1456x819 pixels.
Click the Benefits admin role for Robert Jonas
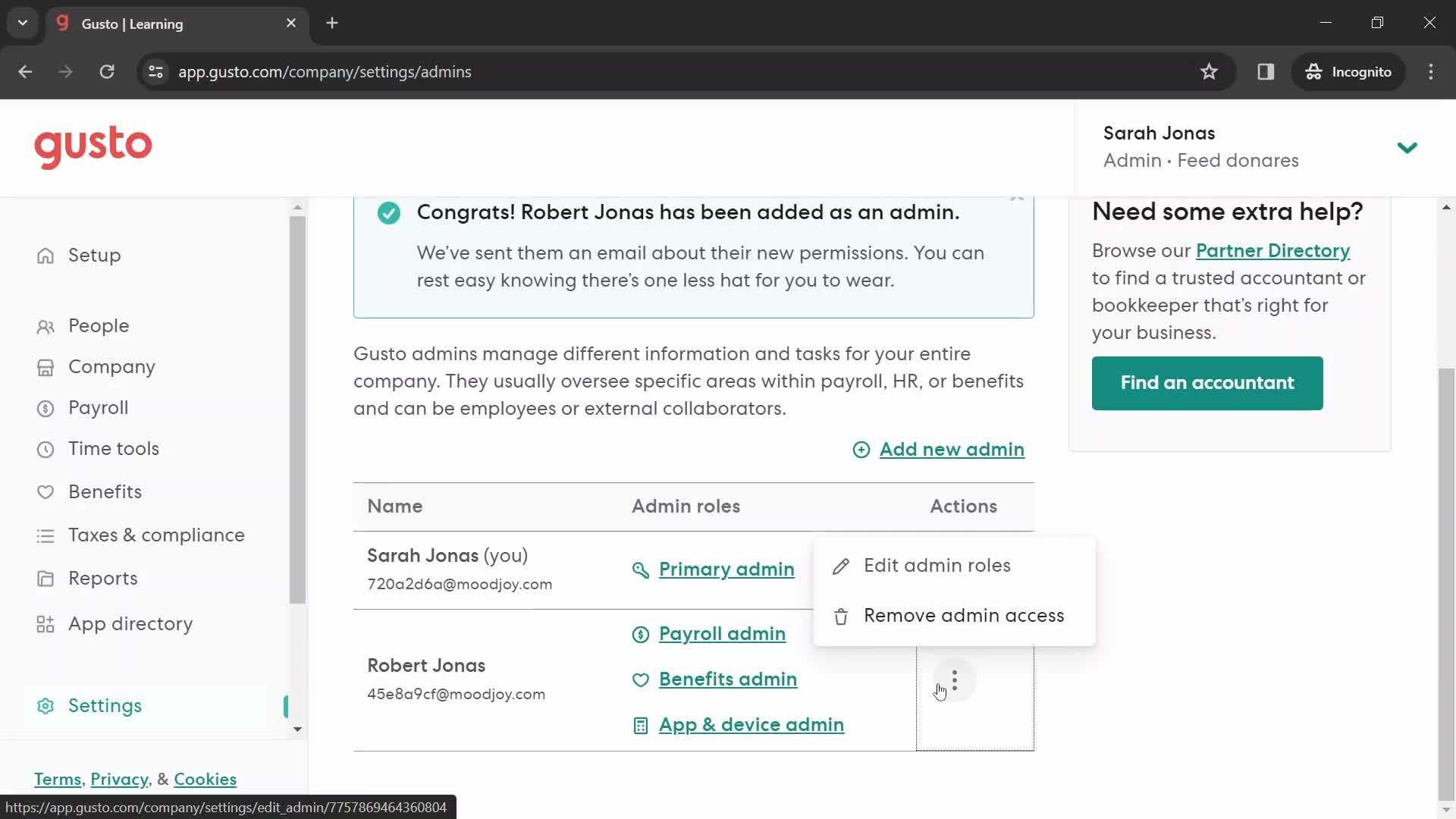click(728, 679)
